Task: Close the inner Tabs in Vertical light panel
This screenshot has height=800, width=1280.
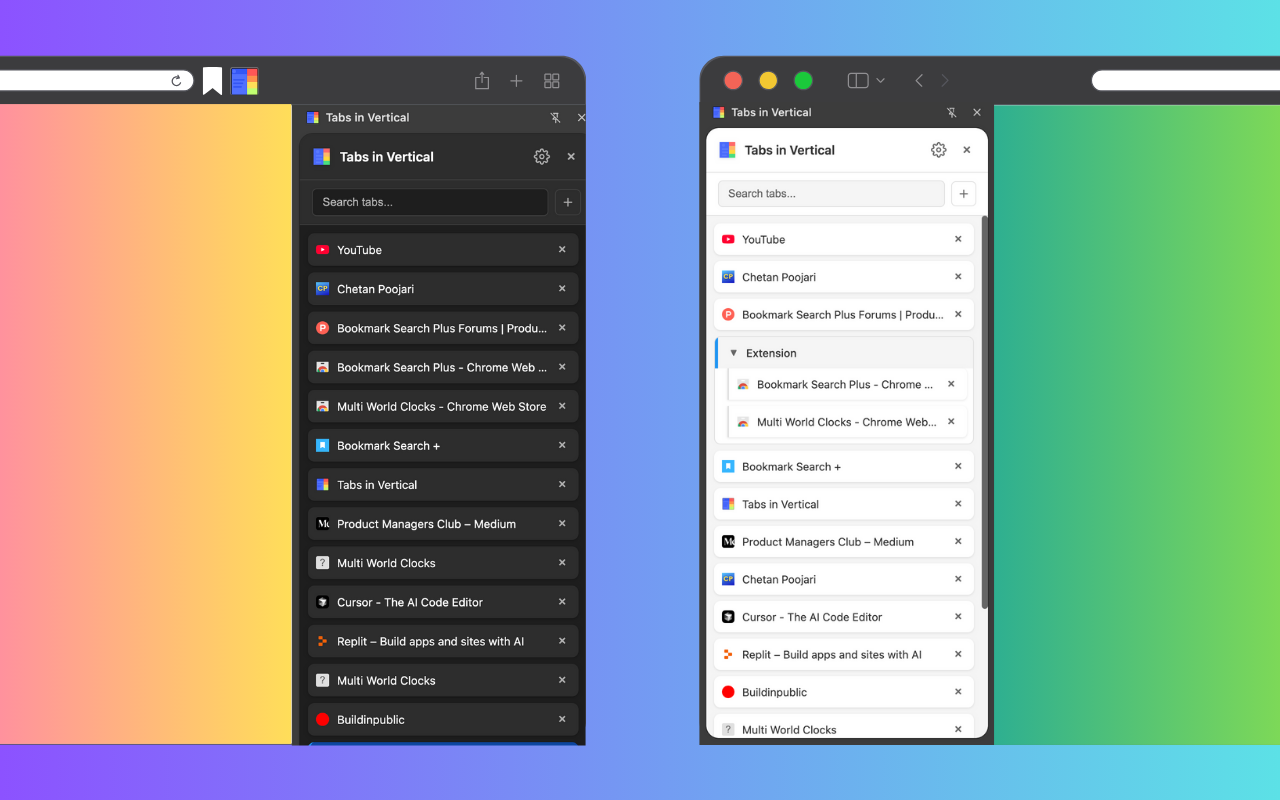Action: click(967, 150)
